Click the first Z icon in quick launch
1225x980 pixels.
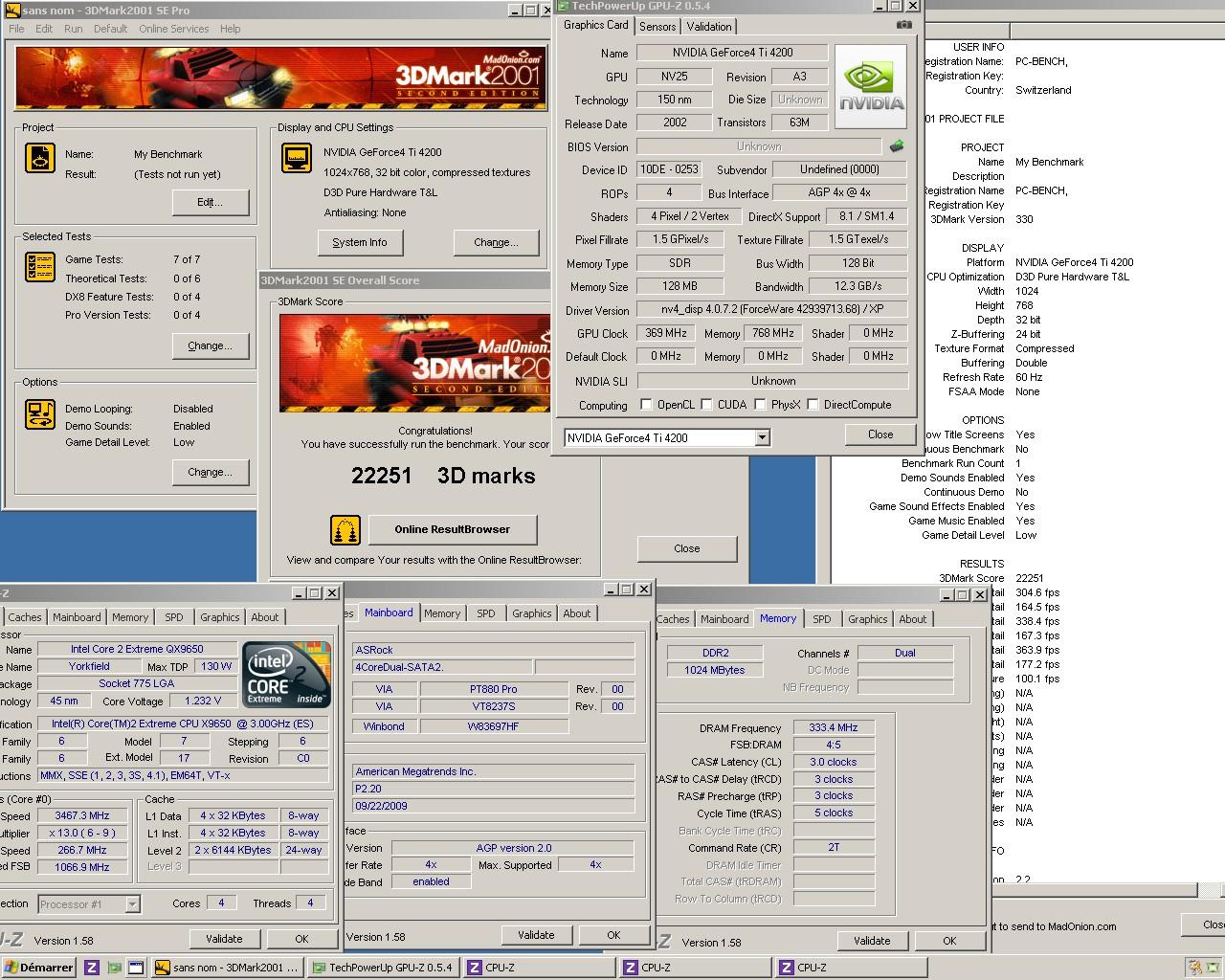92,968
